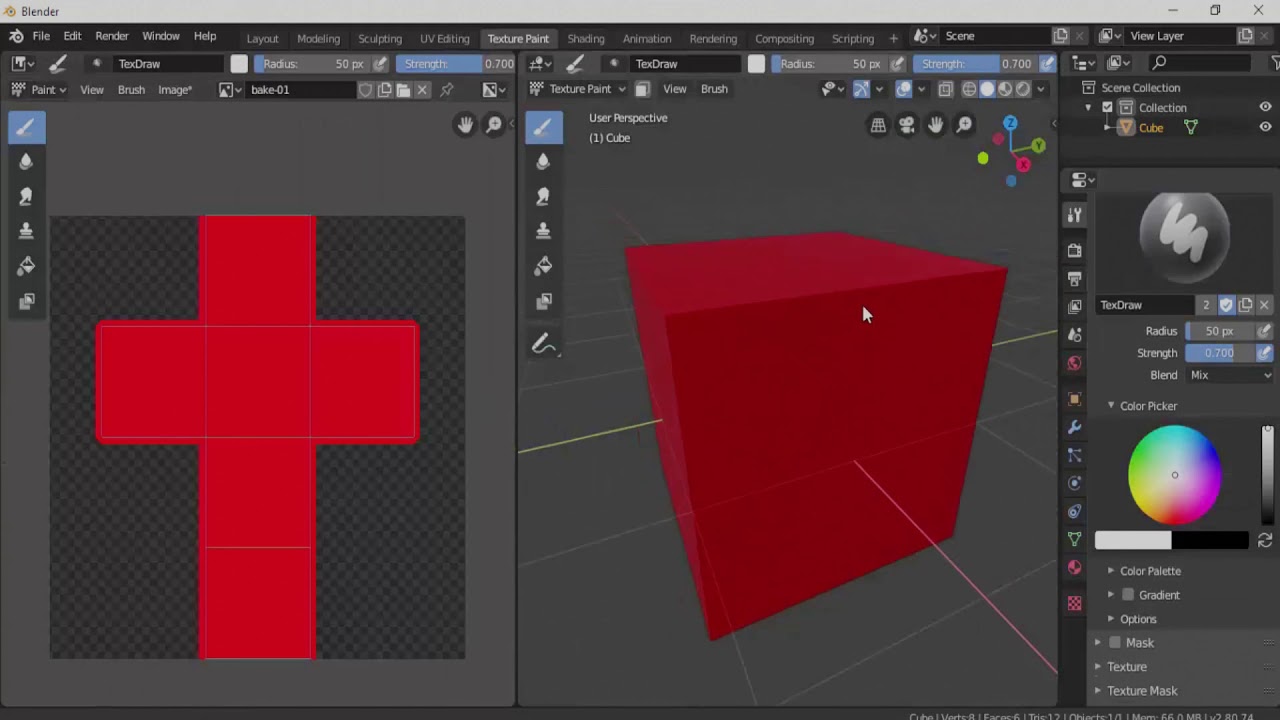Screen dimensions: 1280x720
Task: Uncheck the Collection checkbox in outliner
Action: coord(1107,107)
